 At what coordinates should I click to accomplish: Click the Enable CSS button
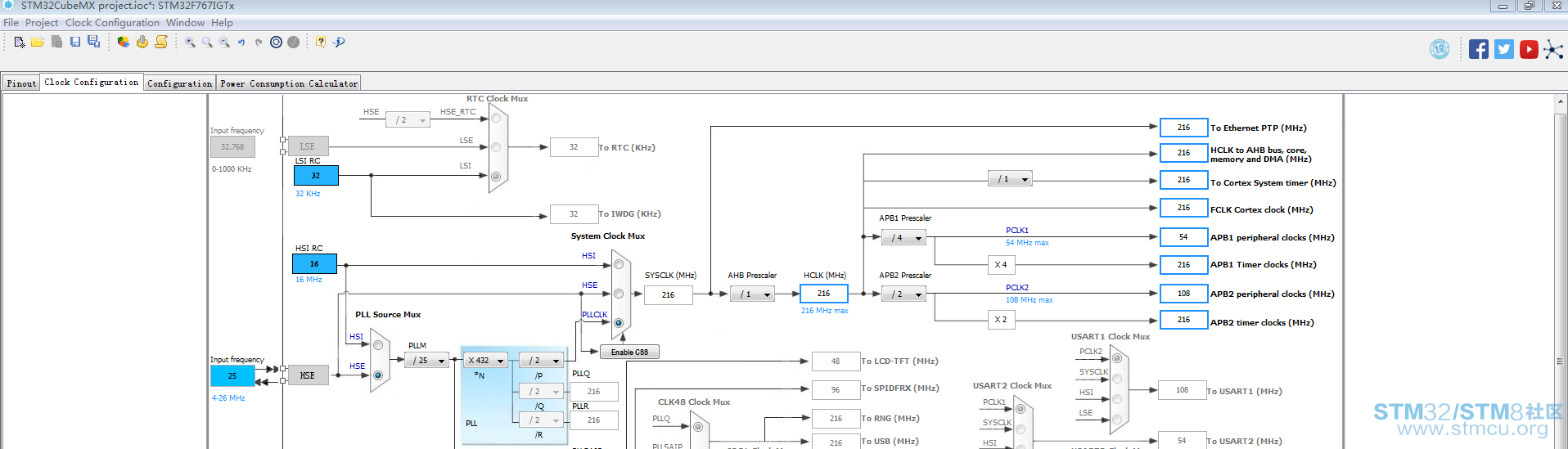coord(629,352)
